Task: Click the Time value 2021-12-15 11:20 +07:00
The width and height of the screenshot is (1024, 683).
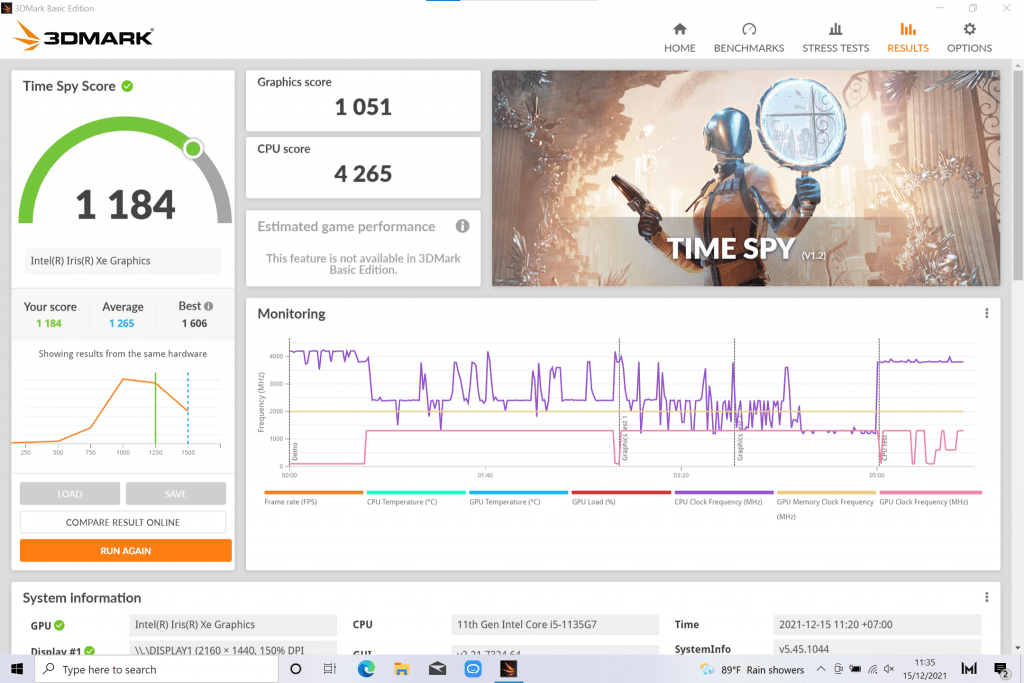Action: click(x=876, y=624)
